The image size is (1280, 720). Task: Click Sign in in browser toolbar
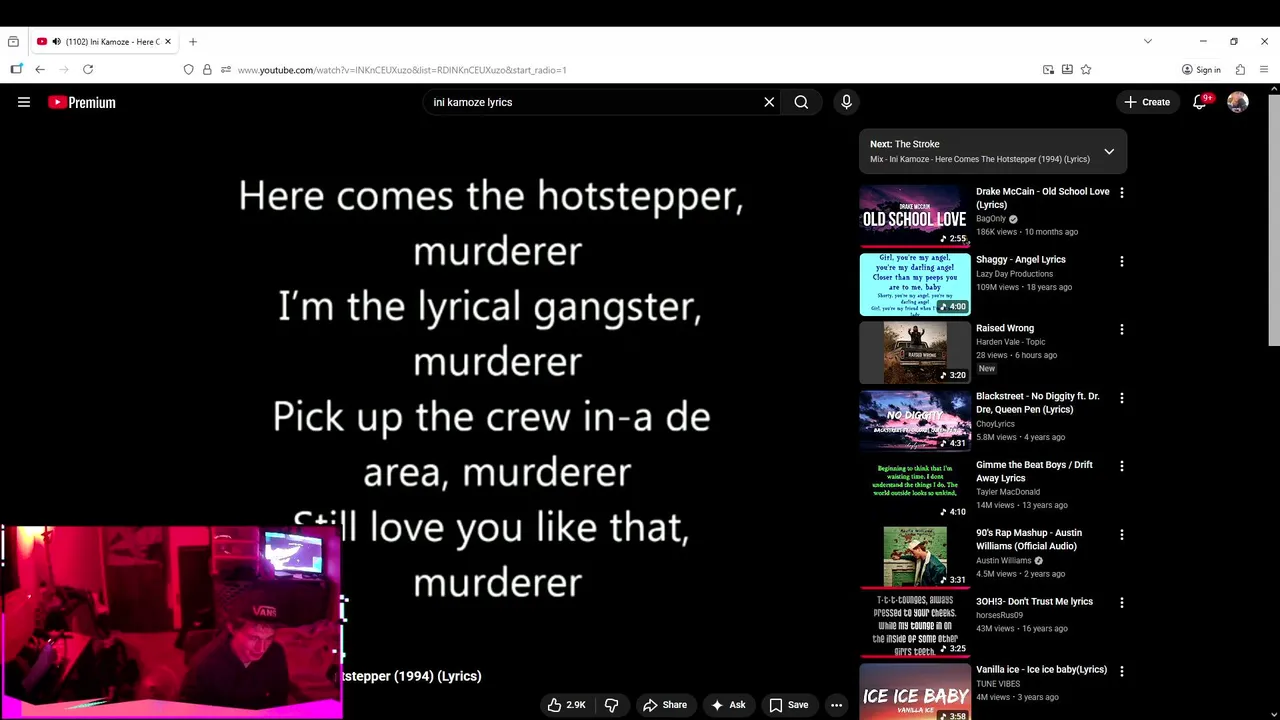pos(1201,70)
